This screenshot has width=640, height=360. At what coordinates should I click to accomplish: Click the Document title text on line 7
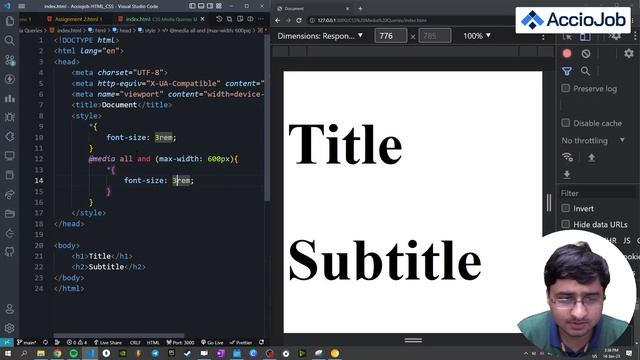[x=119, y=105]
